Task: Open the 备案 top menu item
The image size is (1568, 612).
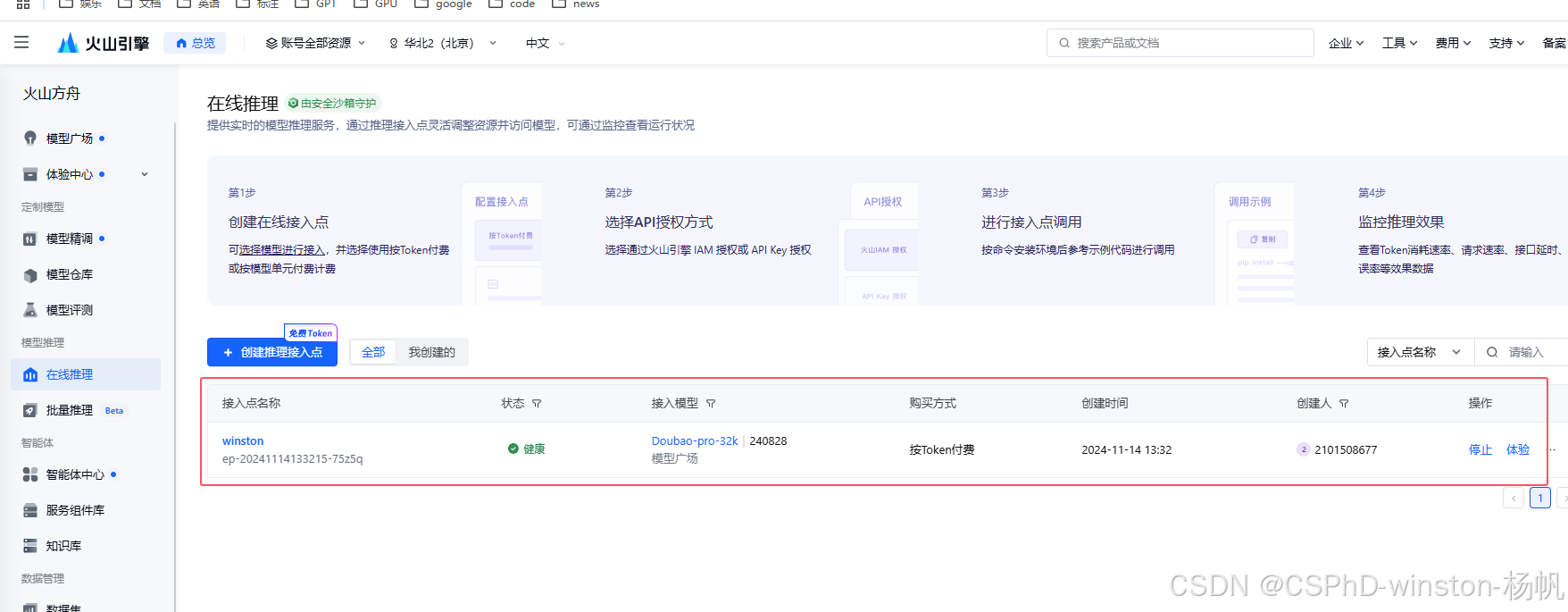Action: 1555,43
